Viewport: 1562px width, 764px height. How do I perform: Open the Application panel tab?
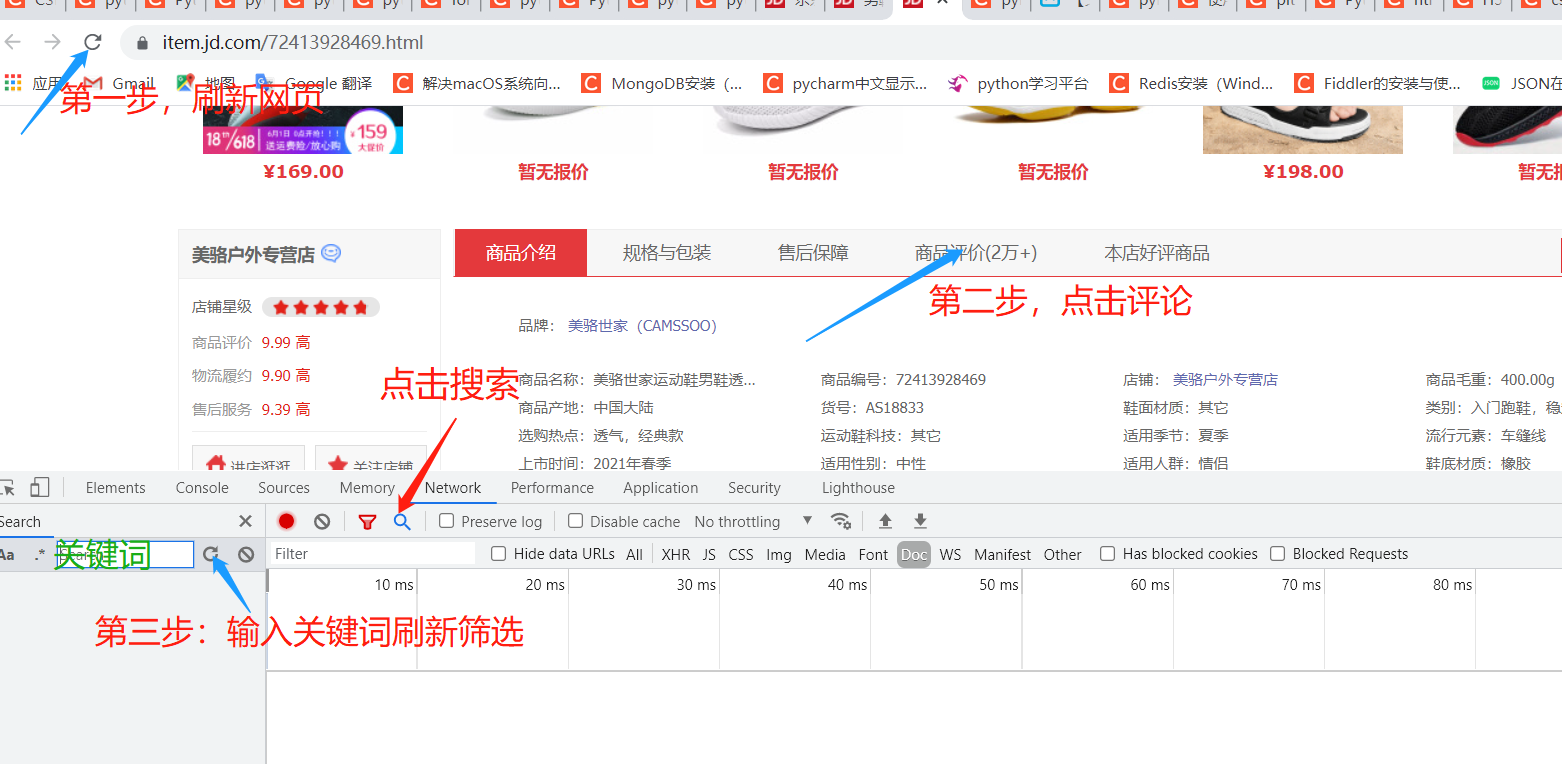(x=660, y=488)
